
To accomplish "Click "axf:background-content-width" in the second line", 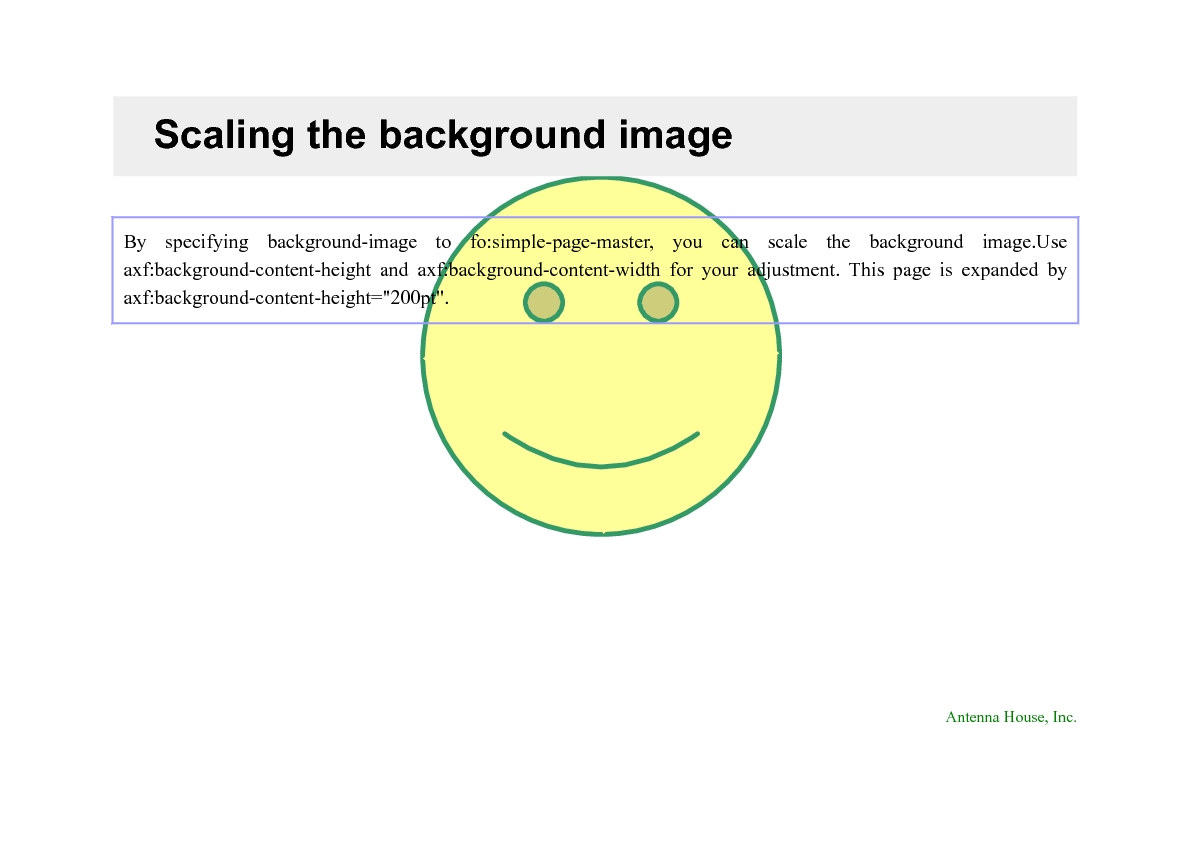I will (x=539, y=270).
